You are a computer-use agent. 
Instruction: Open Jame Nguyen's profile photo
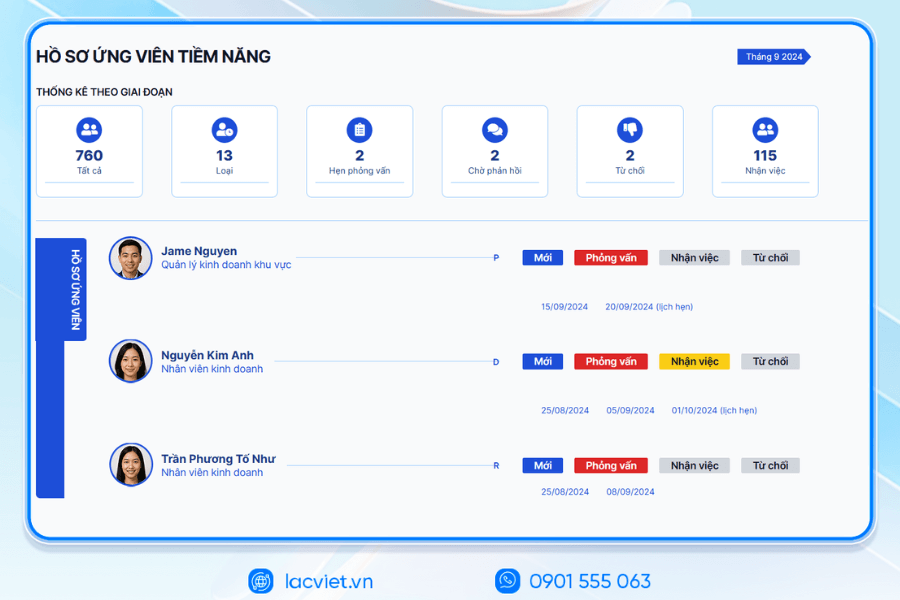tap(130, 258)
